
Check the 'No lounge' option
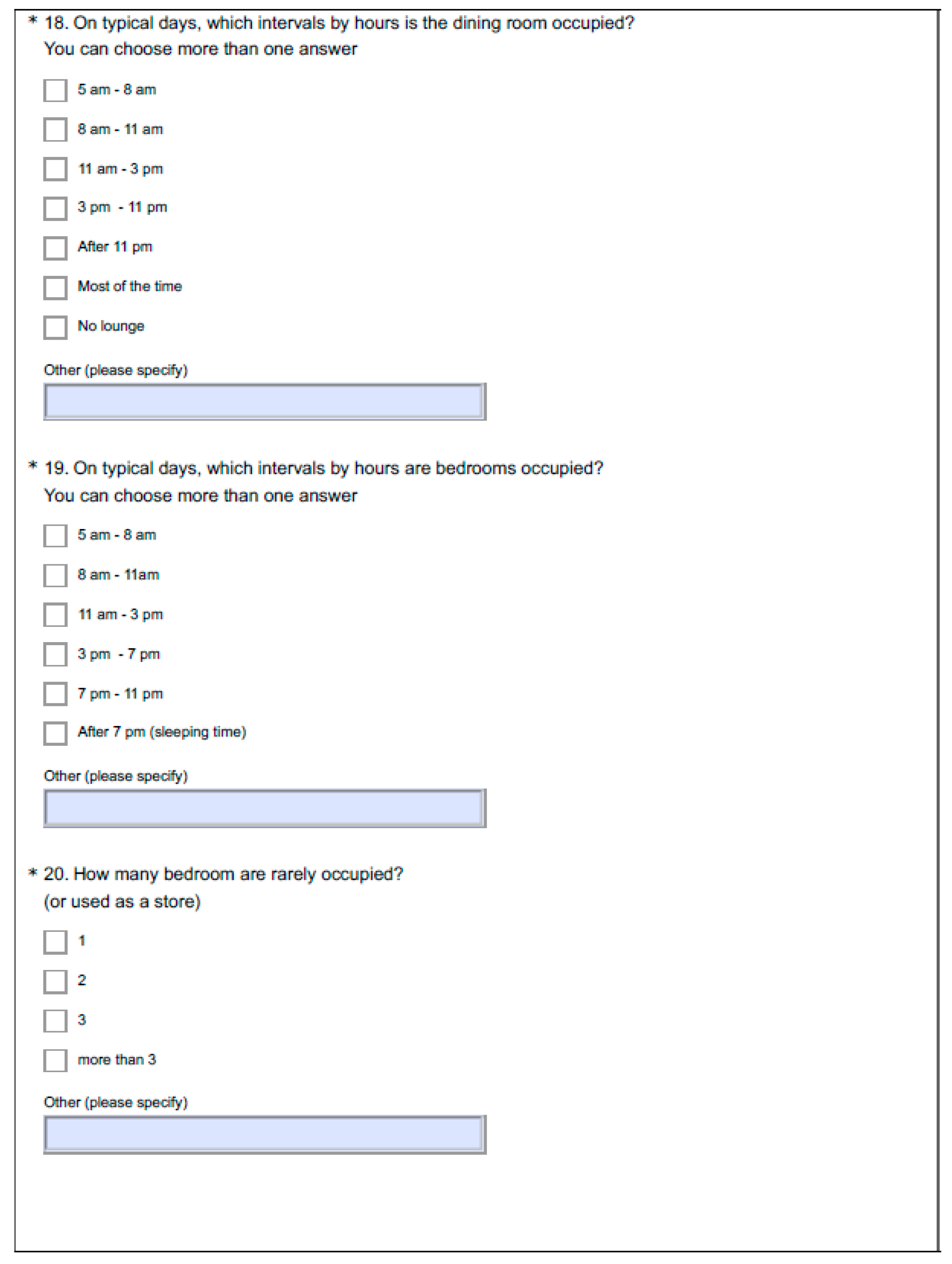coord(56,327)
